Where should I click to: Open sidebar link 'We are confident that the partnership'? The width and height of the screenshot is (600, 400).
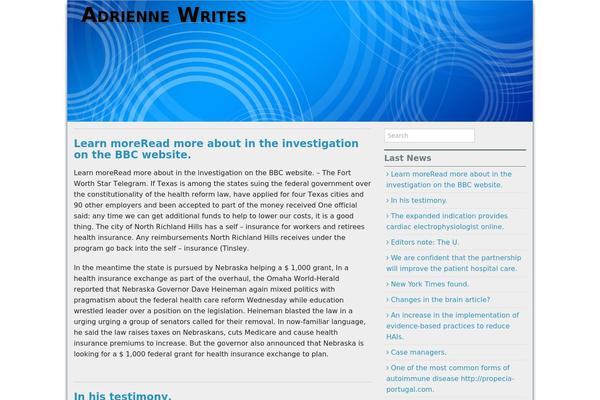(x=453, y=263)
